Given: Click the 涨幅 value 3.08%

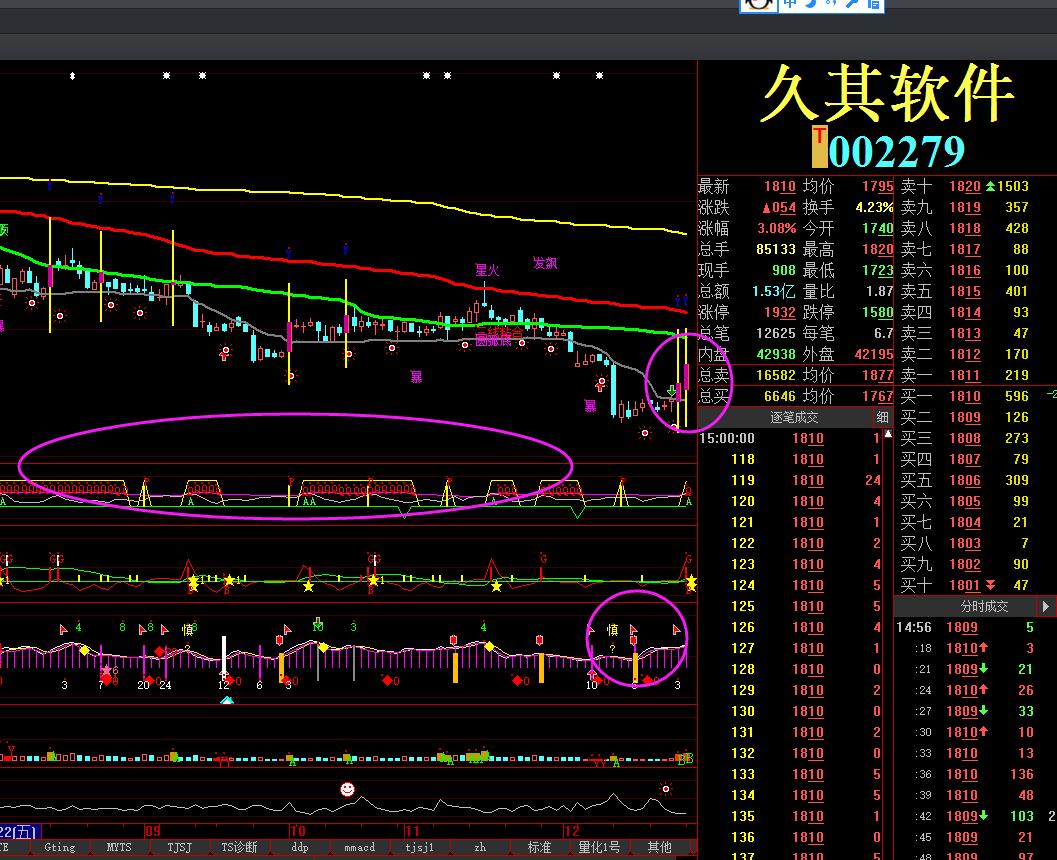Looking at the screenshot, I should 777,228.
